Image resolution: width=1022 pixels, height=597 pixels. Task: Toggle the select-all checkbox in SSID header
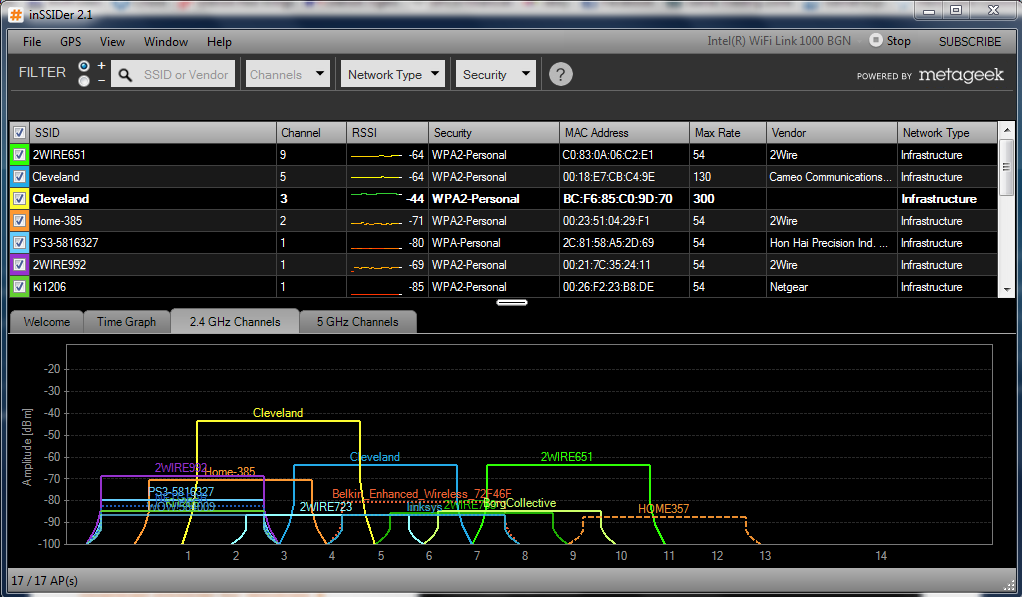click(x=20, y=132)
